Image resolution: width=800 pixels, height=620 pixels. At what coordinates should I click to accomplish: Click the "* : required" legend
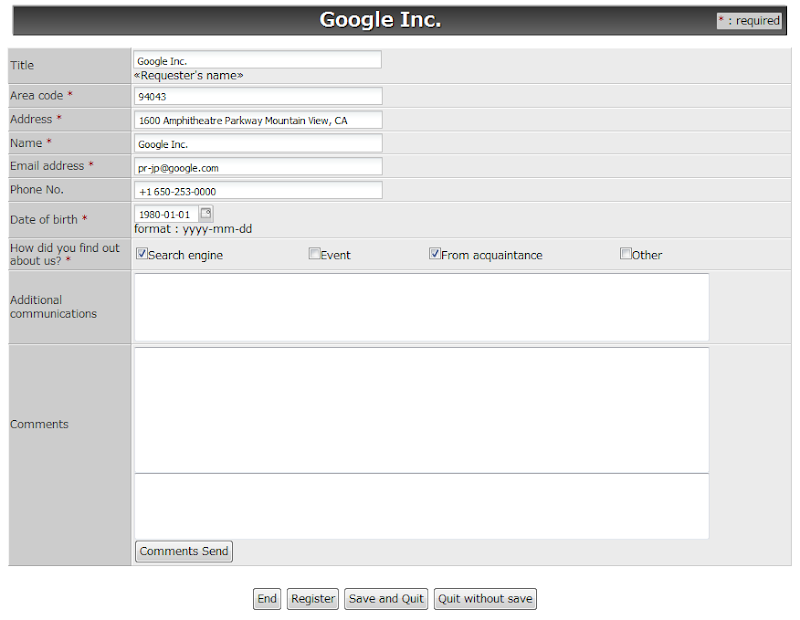point(749,21)
